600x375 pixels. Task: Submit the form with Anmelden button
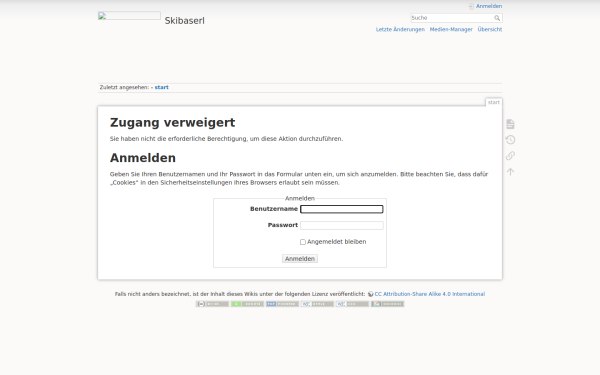click(x=300, y=259)
